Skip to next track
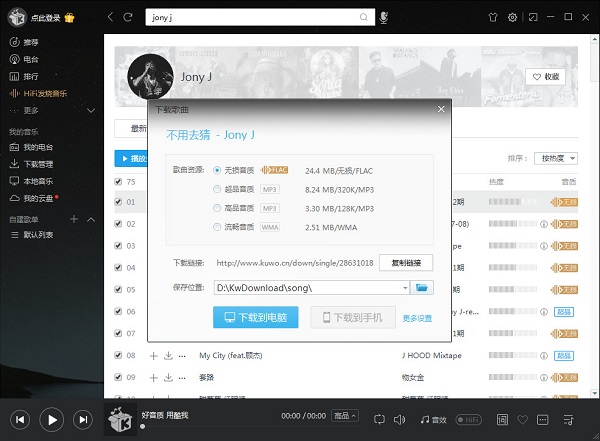This screenshot has width=600, height=441. (83, 419)
